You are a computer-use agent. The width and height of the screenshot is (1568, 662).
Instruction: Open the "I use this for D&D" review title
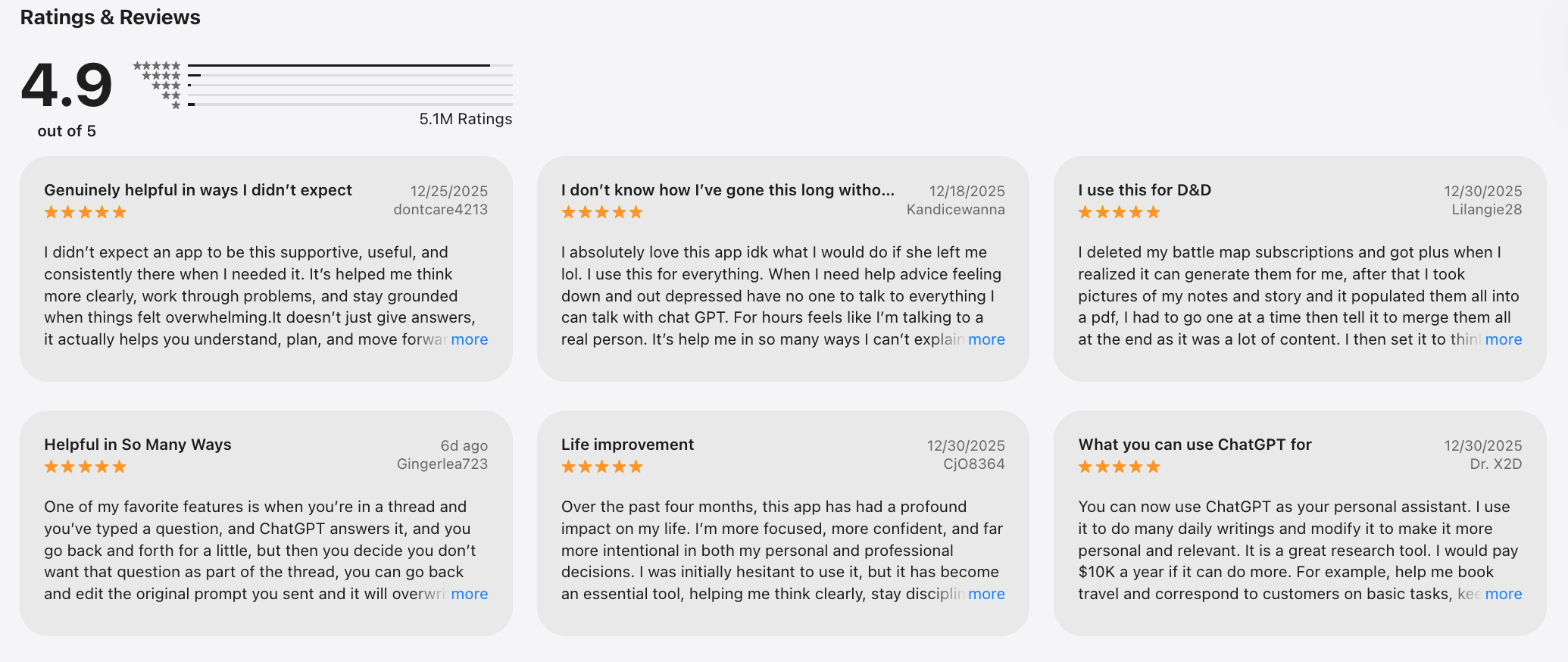click(1144, 190)
